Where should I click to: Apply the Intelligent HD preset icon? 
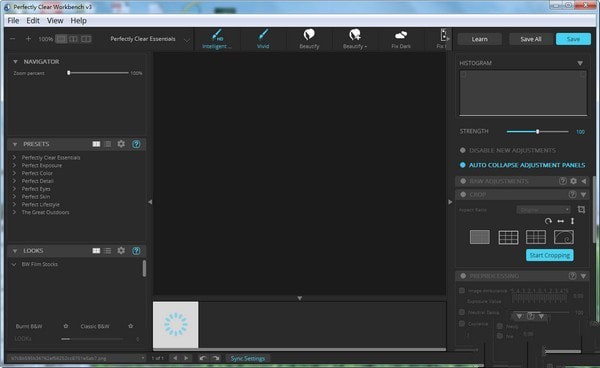217,35
